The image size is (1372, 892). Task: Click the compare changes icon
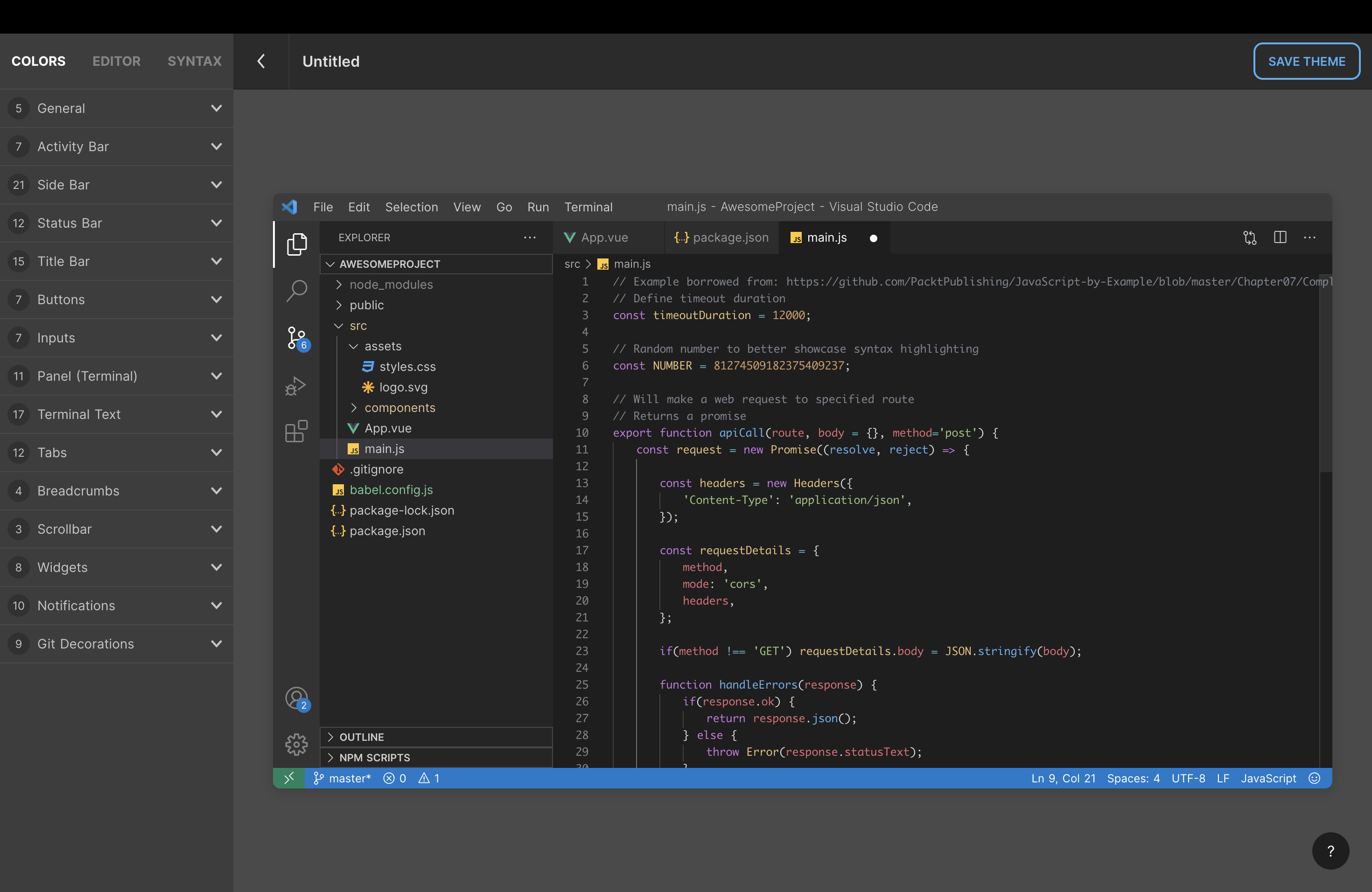point(1249,237)
